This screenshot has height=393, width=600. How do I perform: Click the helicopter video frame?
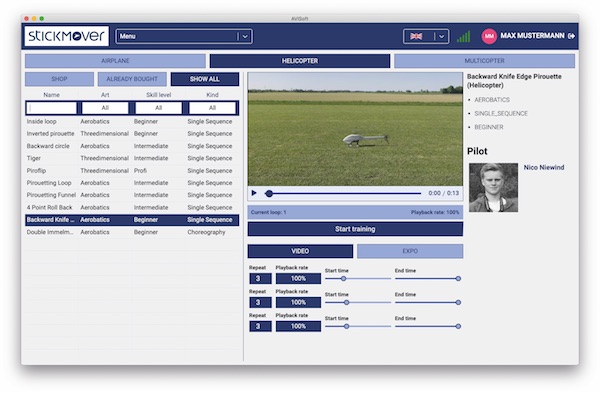pyautogui.click(x=355, y=129)
